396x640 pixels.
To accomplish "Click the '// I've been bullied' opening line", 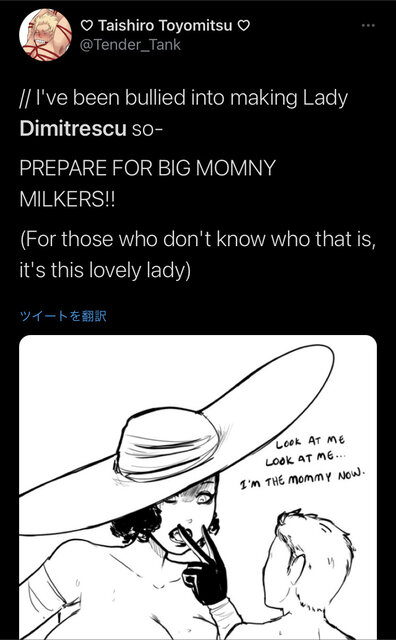I will 184,98.
